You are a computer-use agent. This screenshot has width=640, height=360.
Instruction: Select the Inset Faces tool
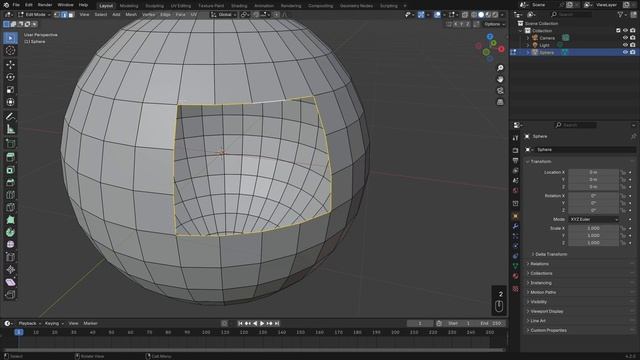pos(10,170)
